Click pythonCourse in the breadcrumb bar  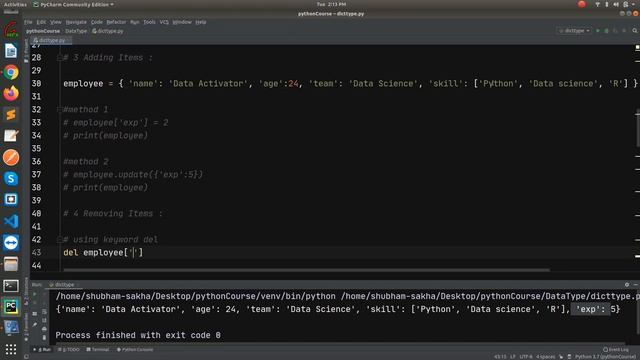pyautogui.click(x=43, y=31)
